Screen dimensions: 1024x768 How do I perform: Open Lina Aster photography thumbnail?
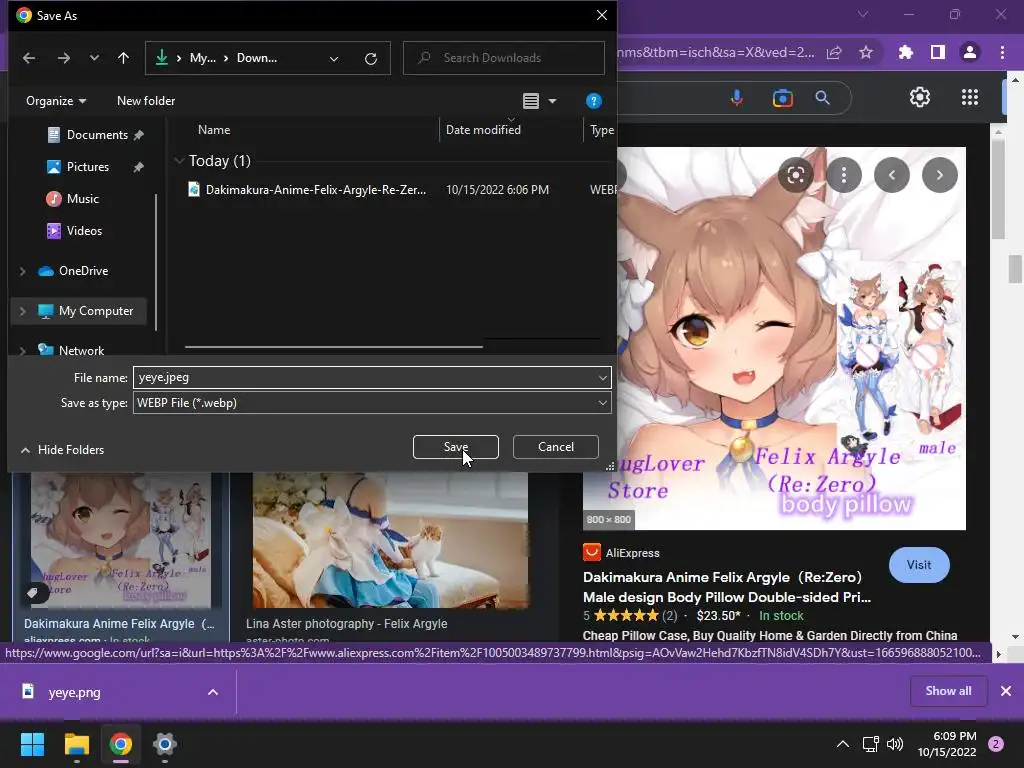pyautogui.click(x=391, y=540)
